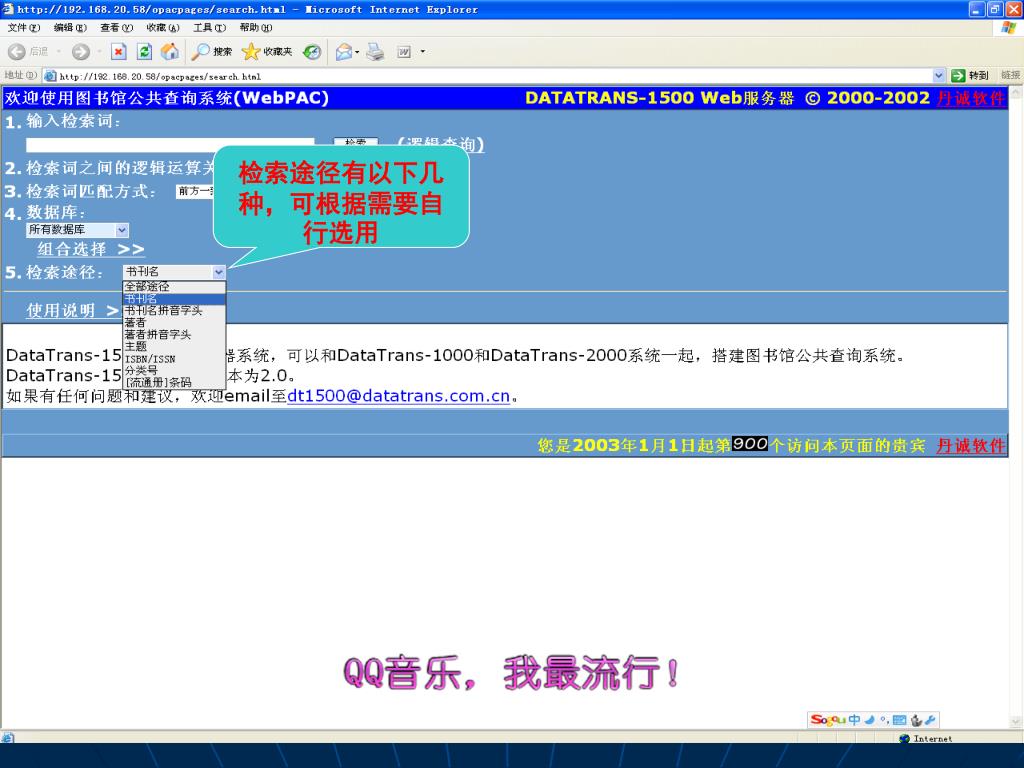Open the address bar dropdown arrow

tap(938, 76)
